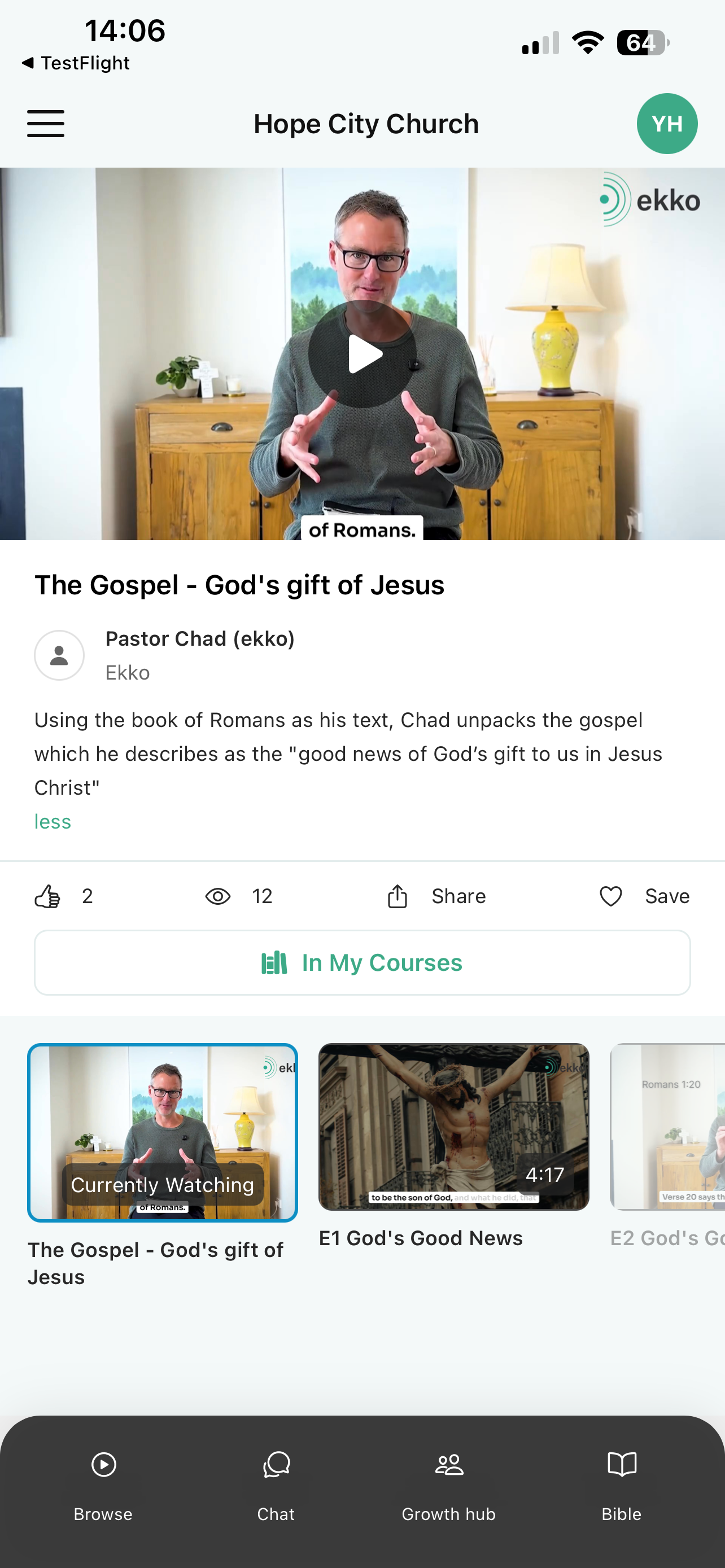Open the partially visible E2 video thumbnail
725x1568 pixels.
click(667, 1127)
